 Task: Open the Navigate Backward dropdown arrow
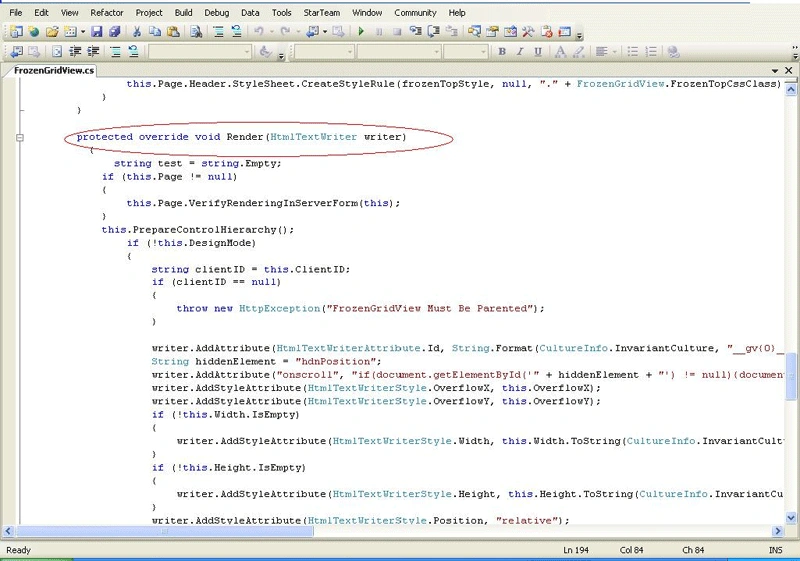pos(324,32)
